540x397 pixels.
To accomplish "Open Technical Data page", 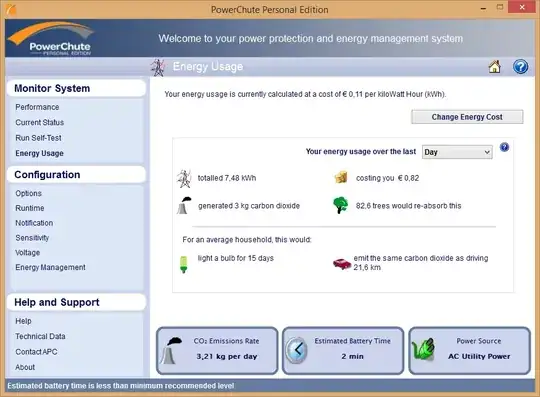I will click(x=40, y=336).
